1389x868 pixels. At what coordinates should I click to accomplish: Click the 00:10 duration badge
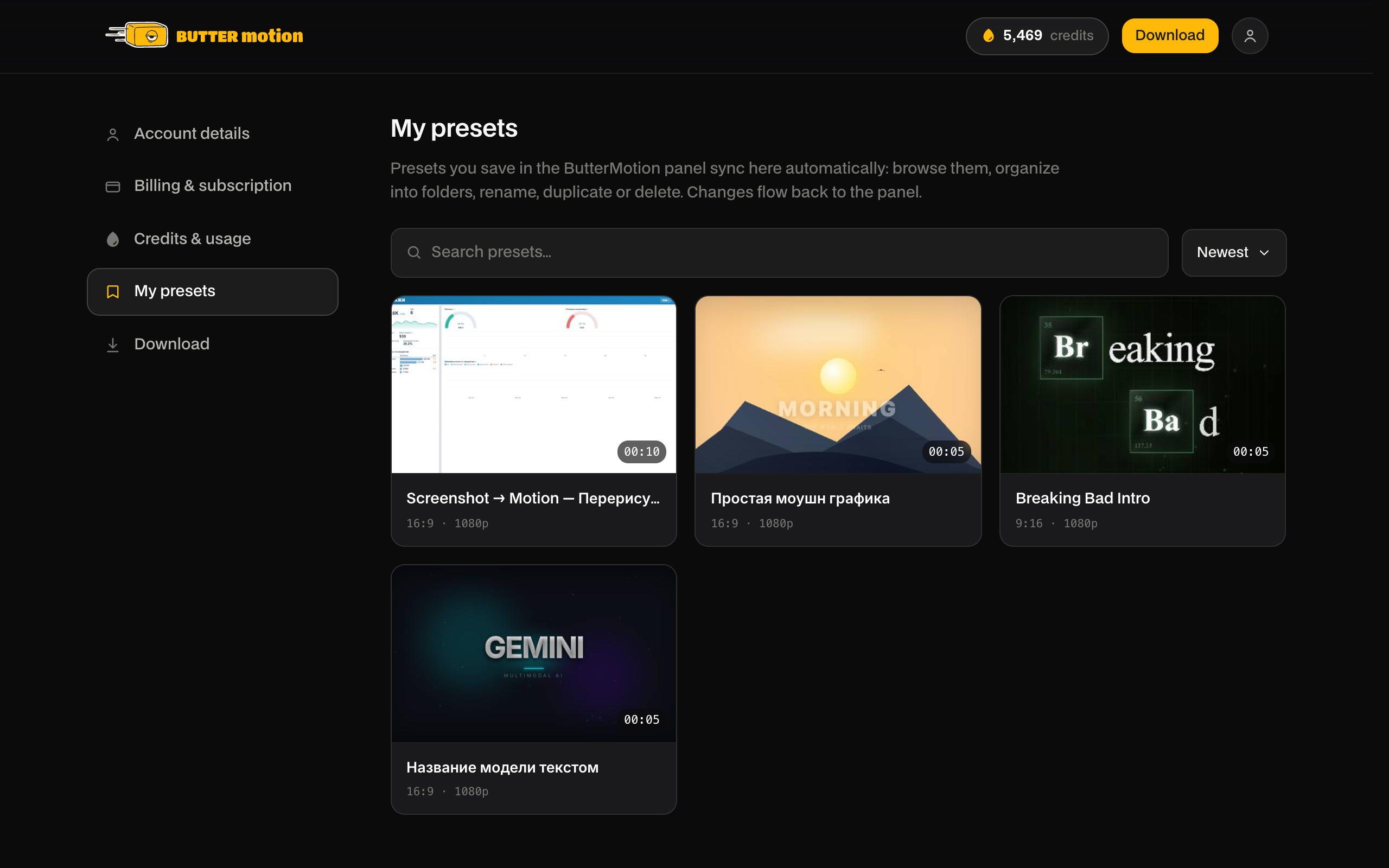642,452
